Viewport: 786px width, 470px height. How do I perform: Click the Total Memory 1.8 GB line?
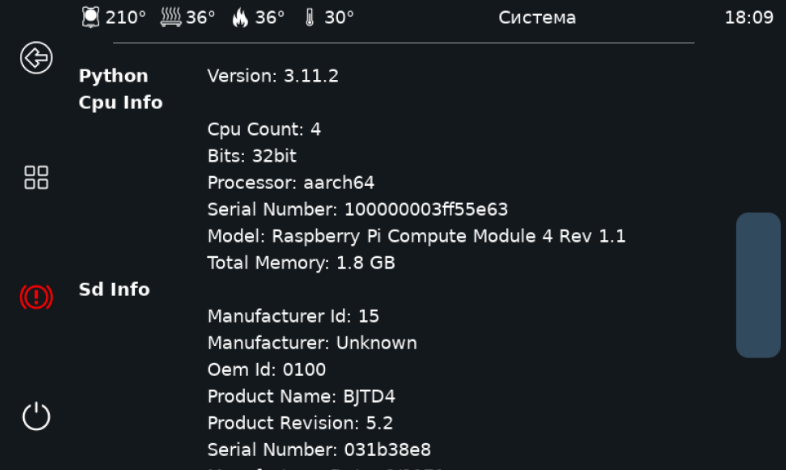301,263
